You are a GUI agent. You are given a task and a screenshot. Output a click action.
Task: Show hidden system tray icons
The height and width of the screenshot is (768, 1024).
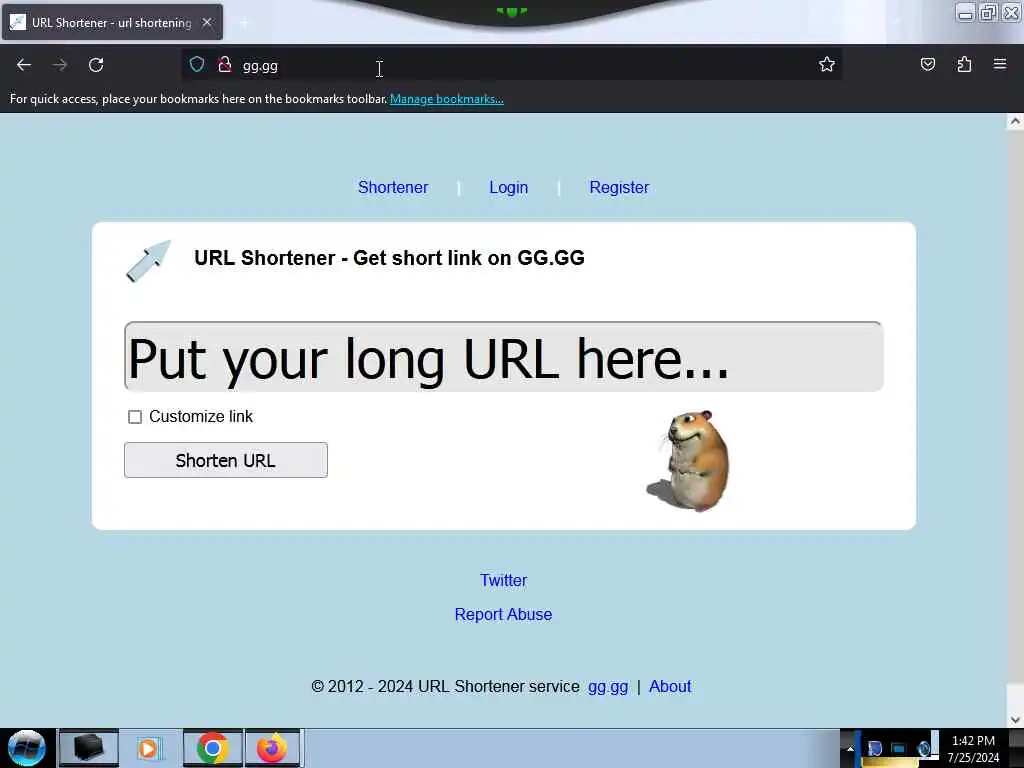click(850, 748)
